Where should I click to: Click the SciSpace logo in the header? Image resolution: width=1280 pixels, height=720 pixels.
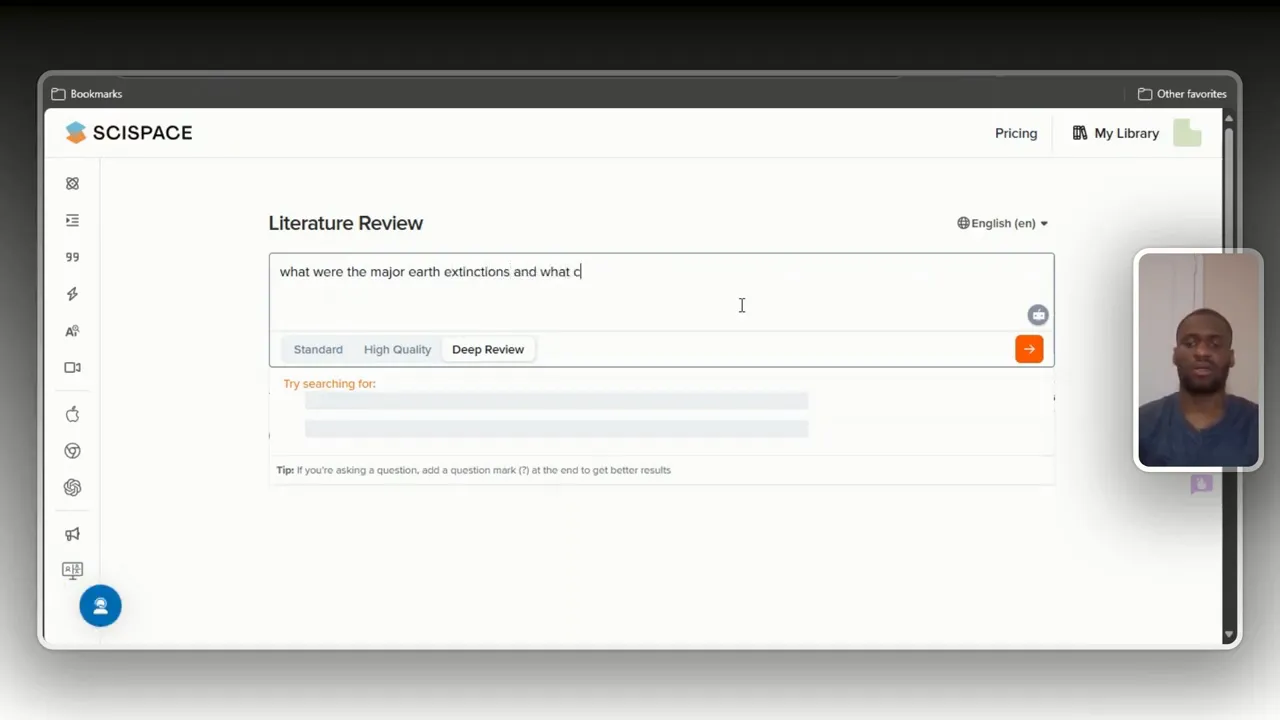[x=128, y=132]
